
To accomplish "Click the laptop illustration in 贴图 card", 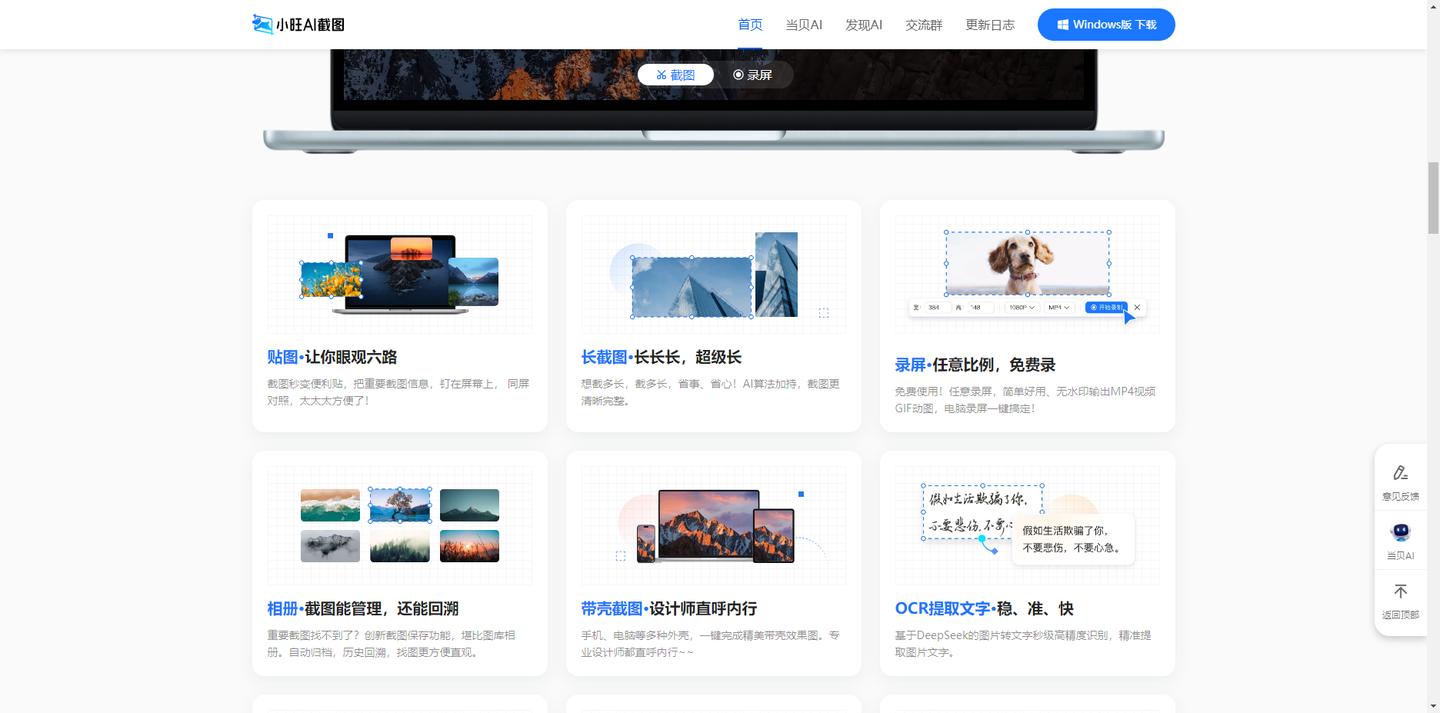I will (400, 272).
